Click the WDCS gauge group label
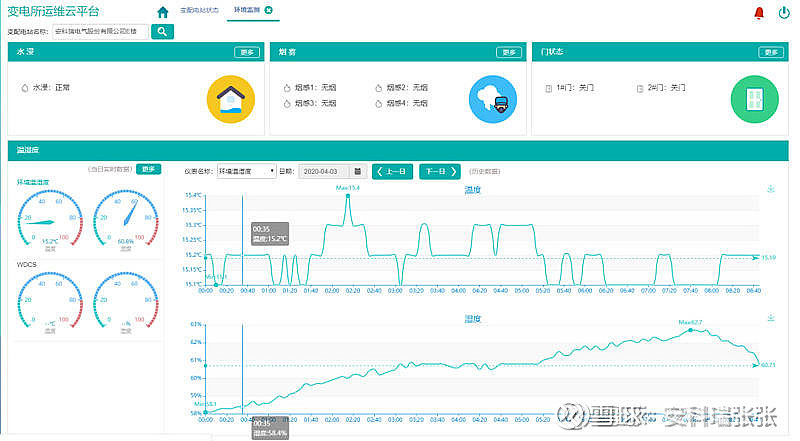 [27, 264]
